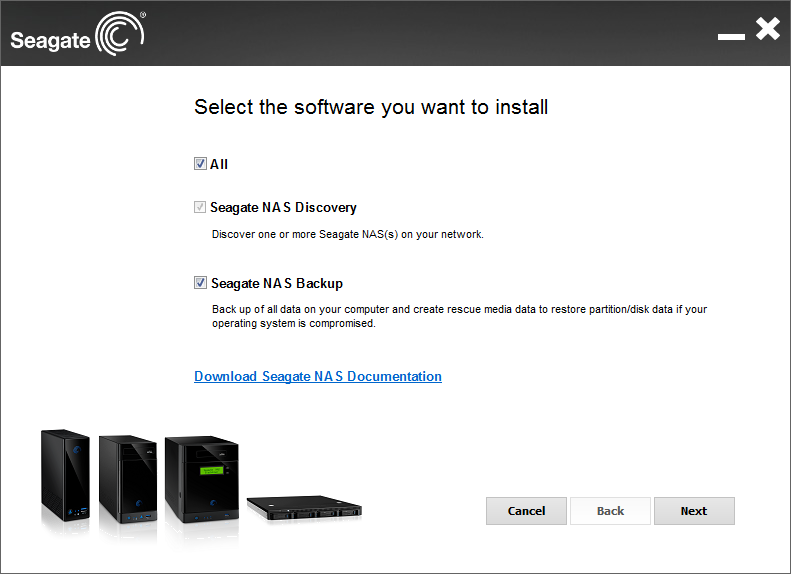Click the Seagate logo in header
The image size is (791, 574).
(78, 34)
